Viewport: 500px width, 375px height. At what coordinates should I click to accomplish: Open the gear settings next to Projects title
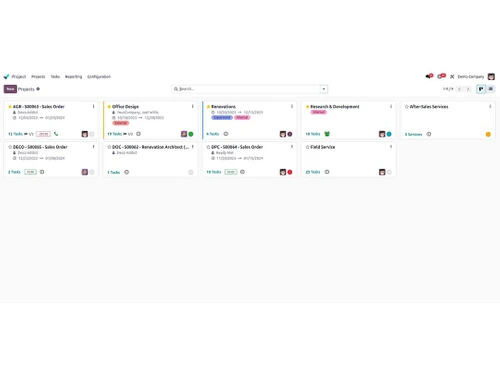click(38, 89)
